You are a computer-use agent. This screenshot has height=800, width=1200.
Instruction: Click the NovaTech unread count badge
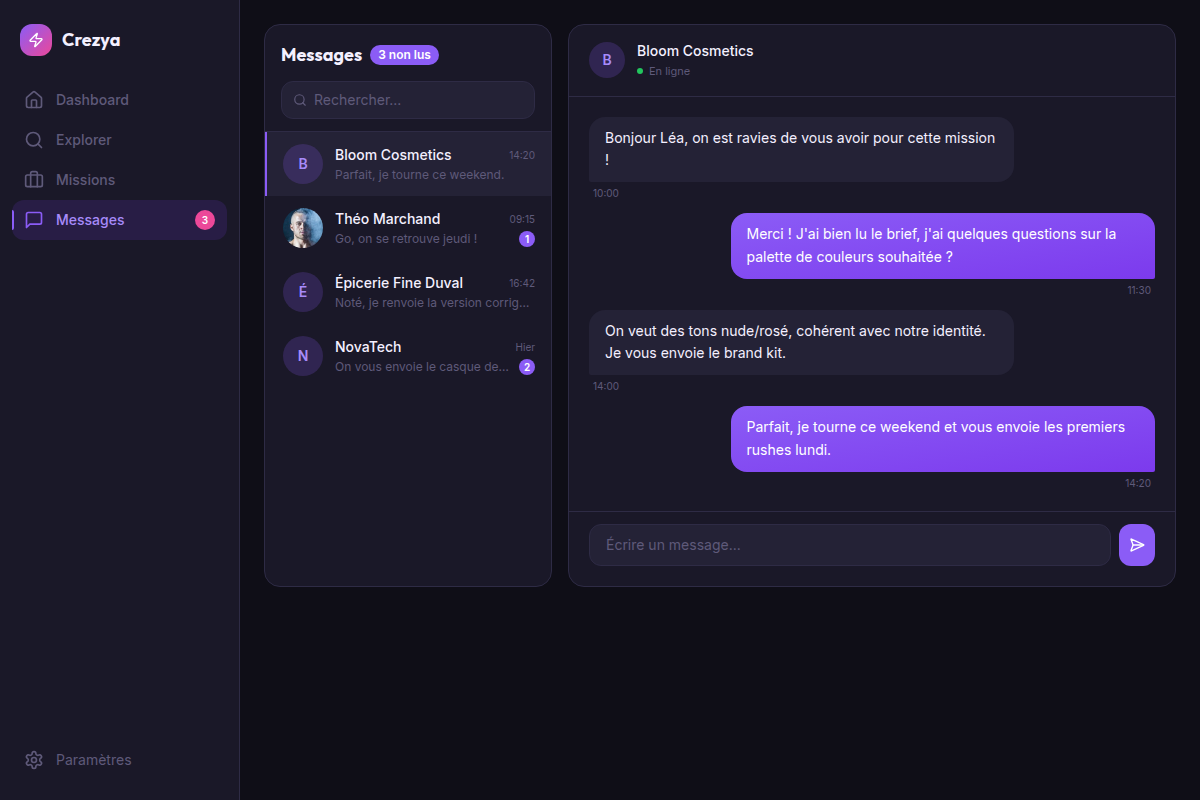(527, 367)
